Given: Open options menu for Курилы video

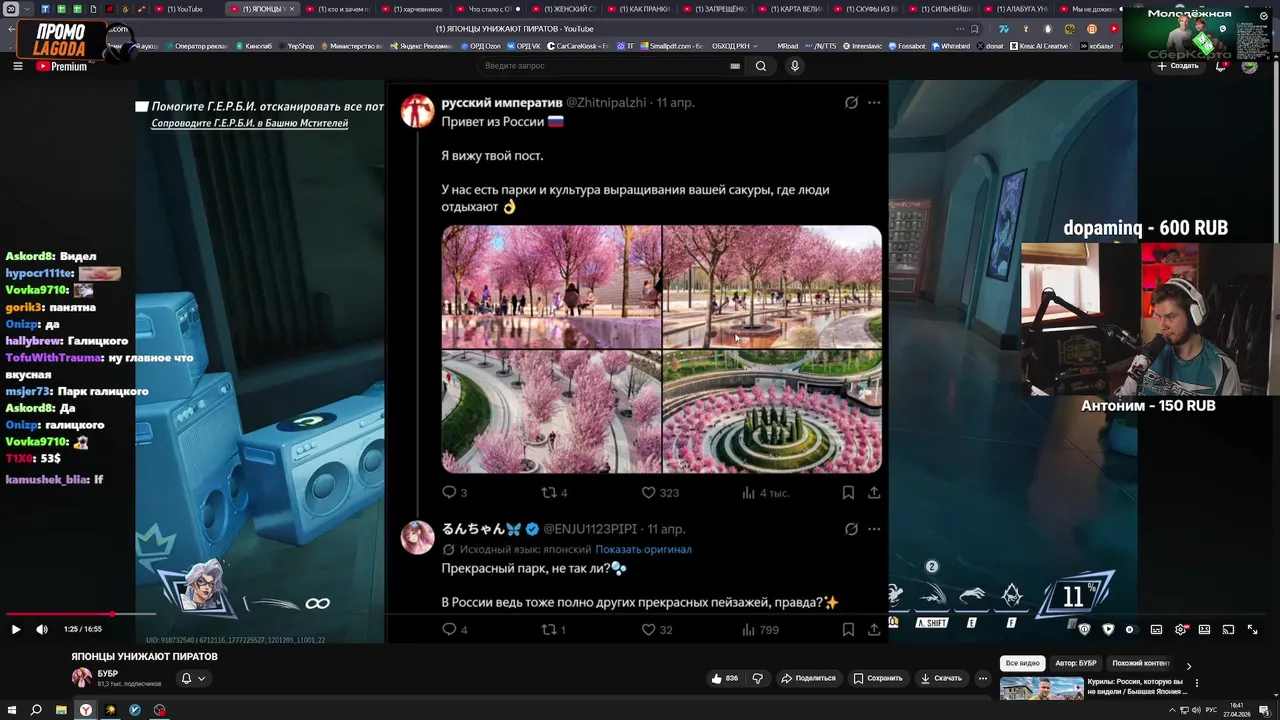Looking at the screenshot, I should click(x=1197, y=683).
